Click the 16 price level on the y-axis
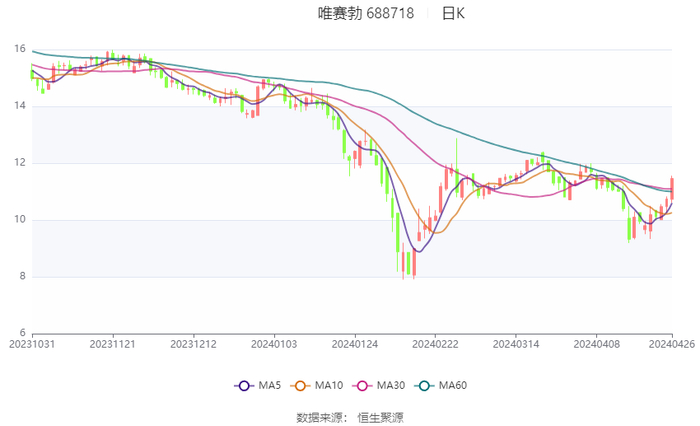700x426 pixels. (19, 49)
